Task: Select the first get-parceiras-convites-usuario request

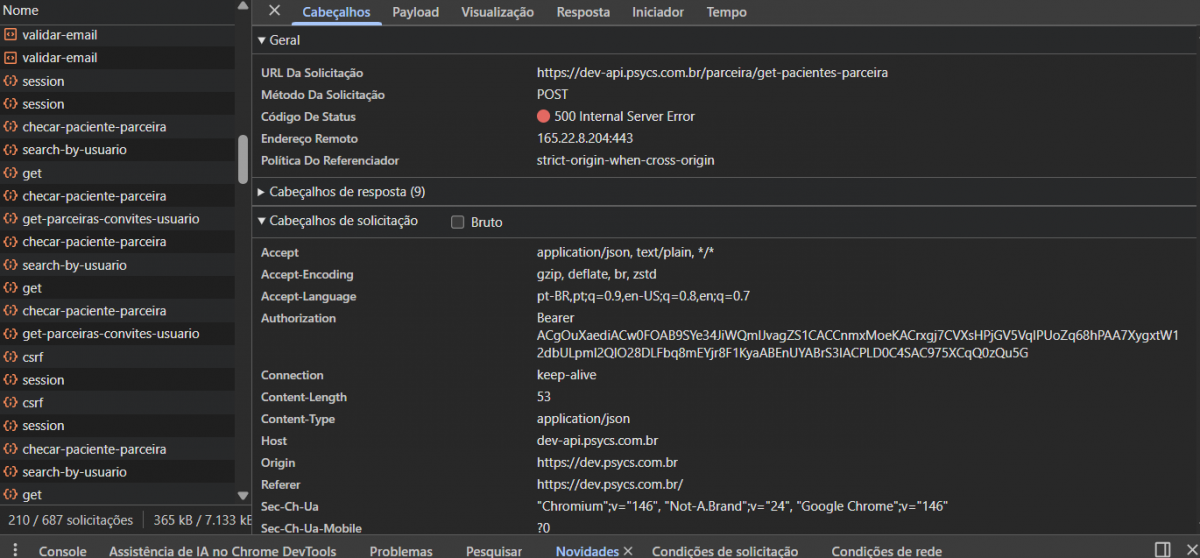Action: click(110, 219)
